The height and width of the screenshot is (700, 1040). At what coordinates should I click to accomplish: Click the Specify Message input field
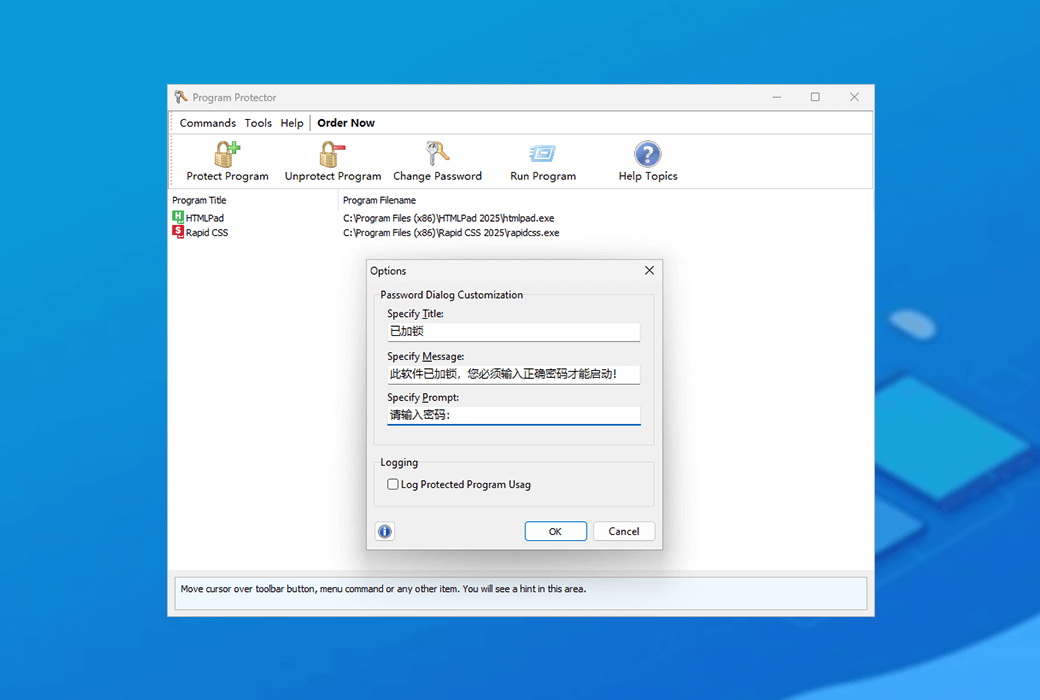click(x=513, y=374)
